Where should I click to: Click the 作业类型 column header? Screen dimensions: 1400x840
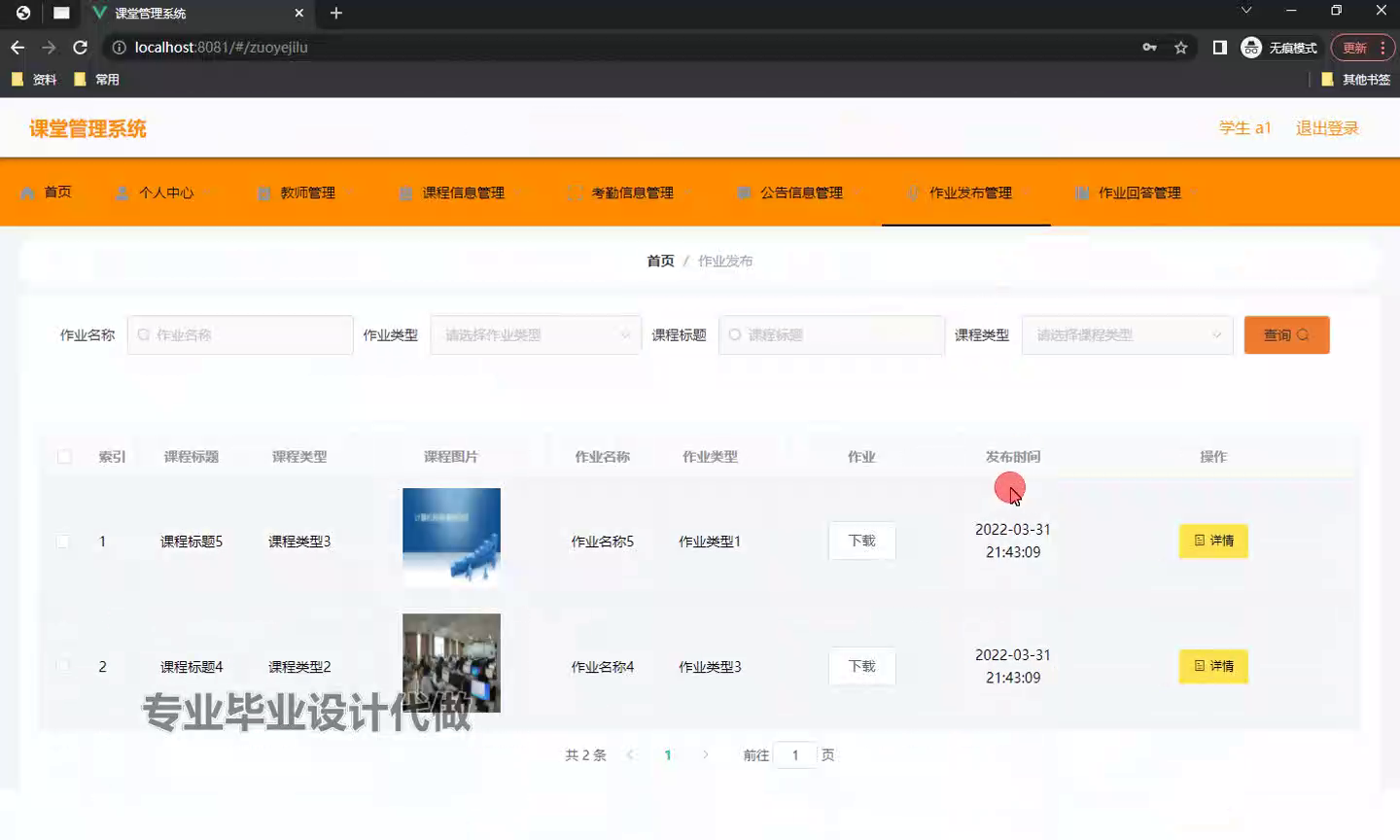click(x=710, y=456)
